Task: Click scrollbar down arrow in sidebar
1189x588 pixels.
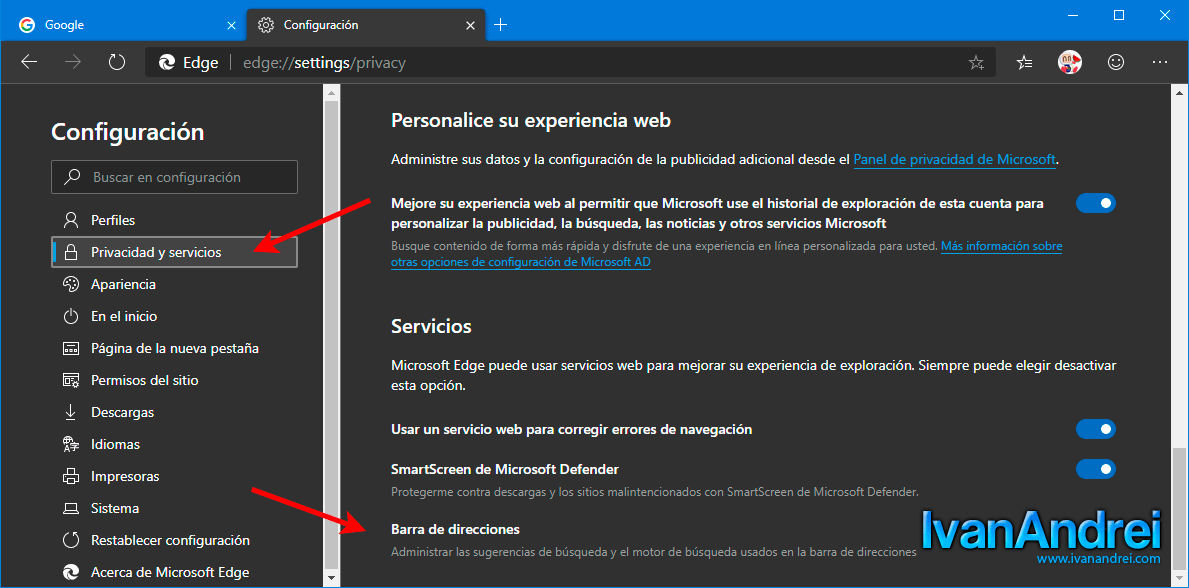Action: (x=331, y=578)
